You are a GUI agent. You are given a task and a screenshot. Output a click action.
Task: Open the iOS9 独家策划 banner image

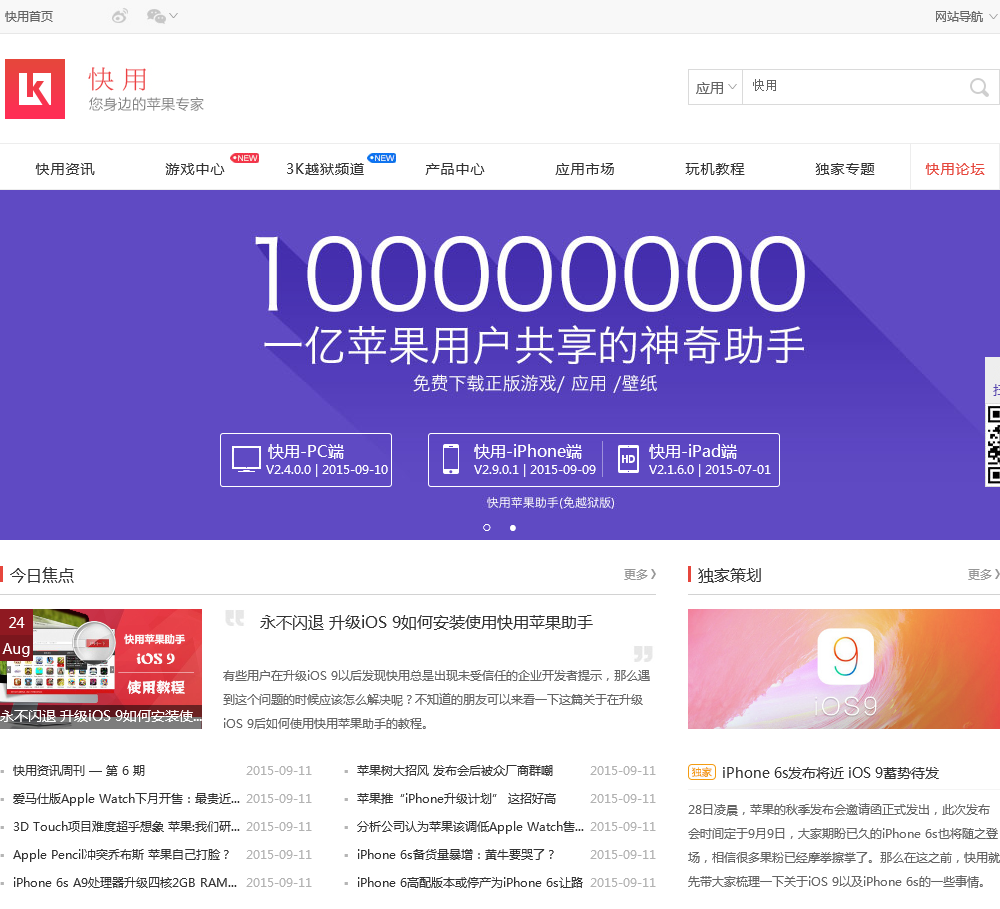tap(844, 669)
